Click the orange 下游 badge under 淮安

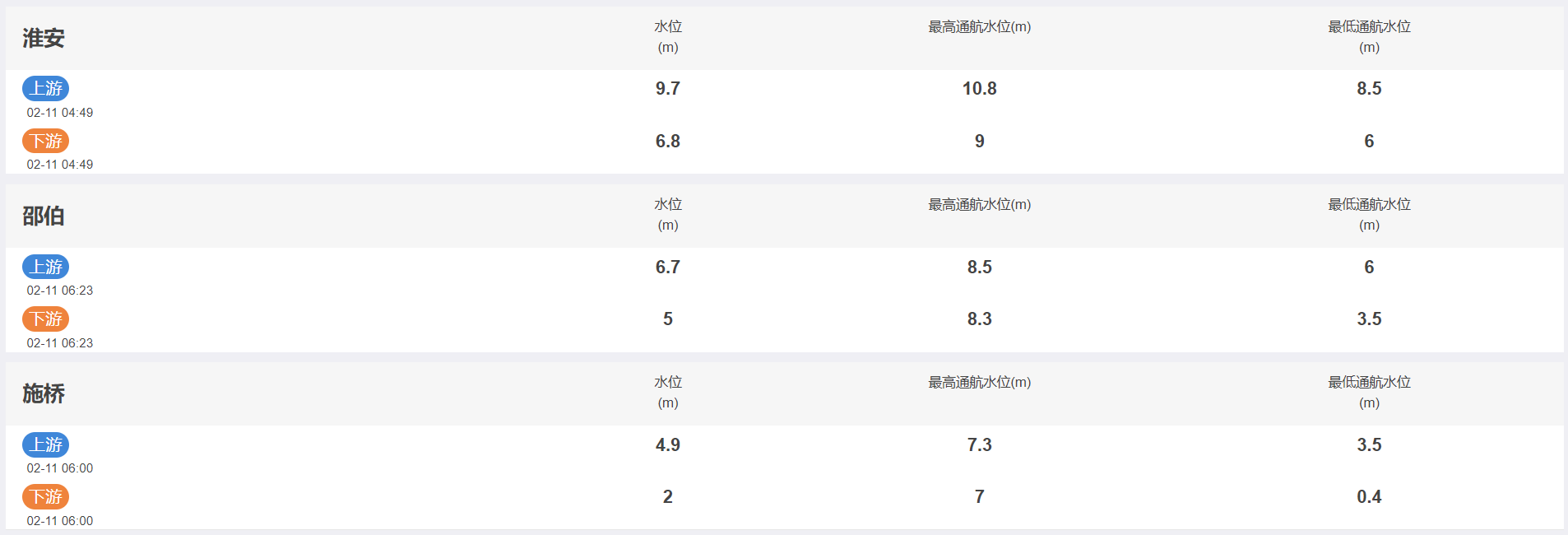45,141
